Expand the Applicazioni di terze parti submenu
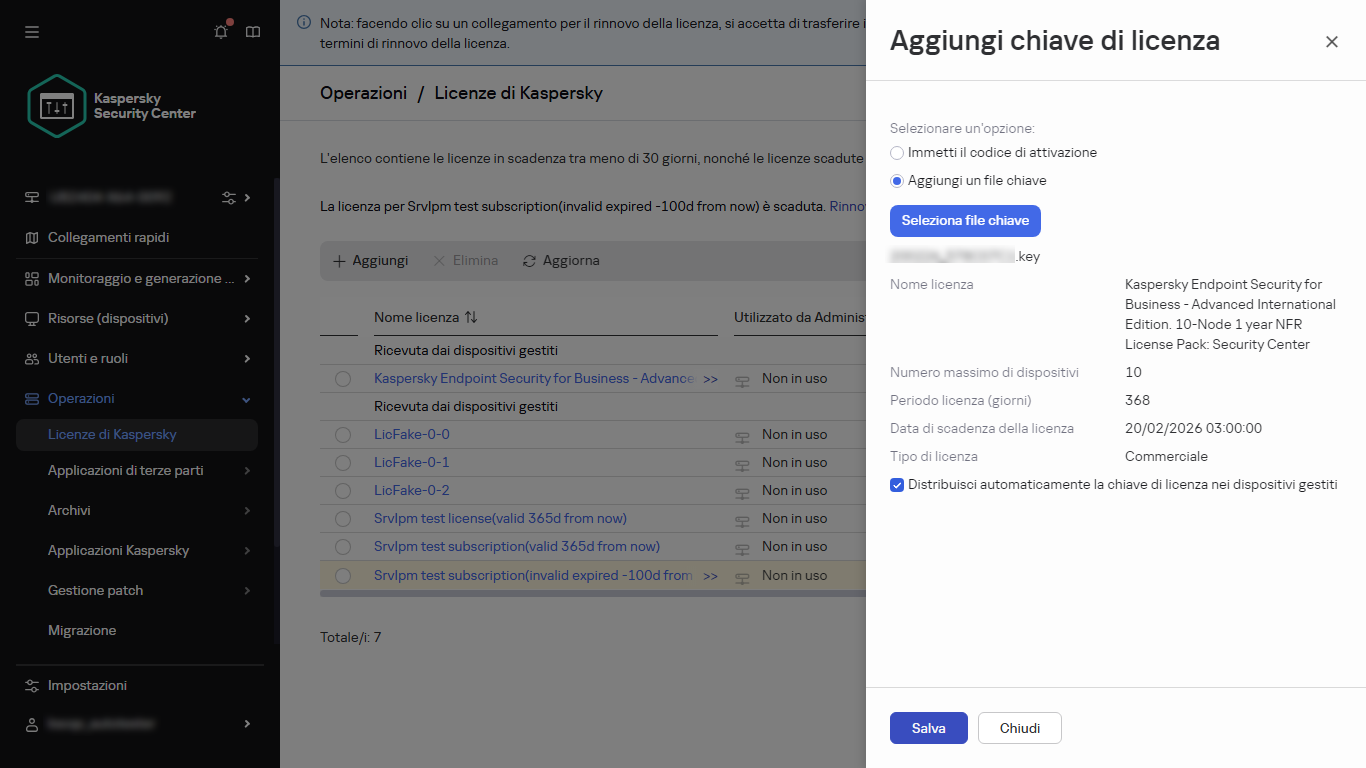 247,471
